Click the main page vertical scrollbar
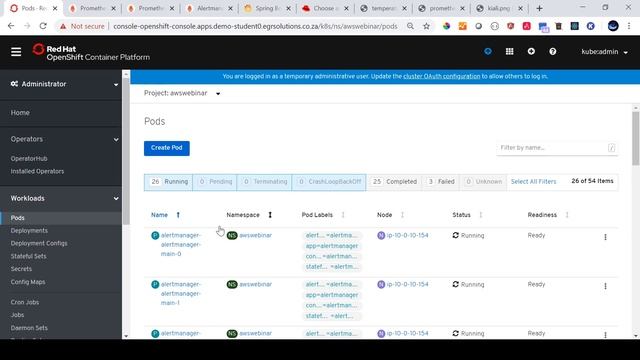Viewport: 640px width, 360px height. coord(636,139)
